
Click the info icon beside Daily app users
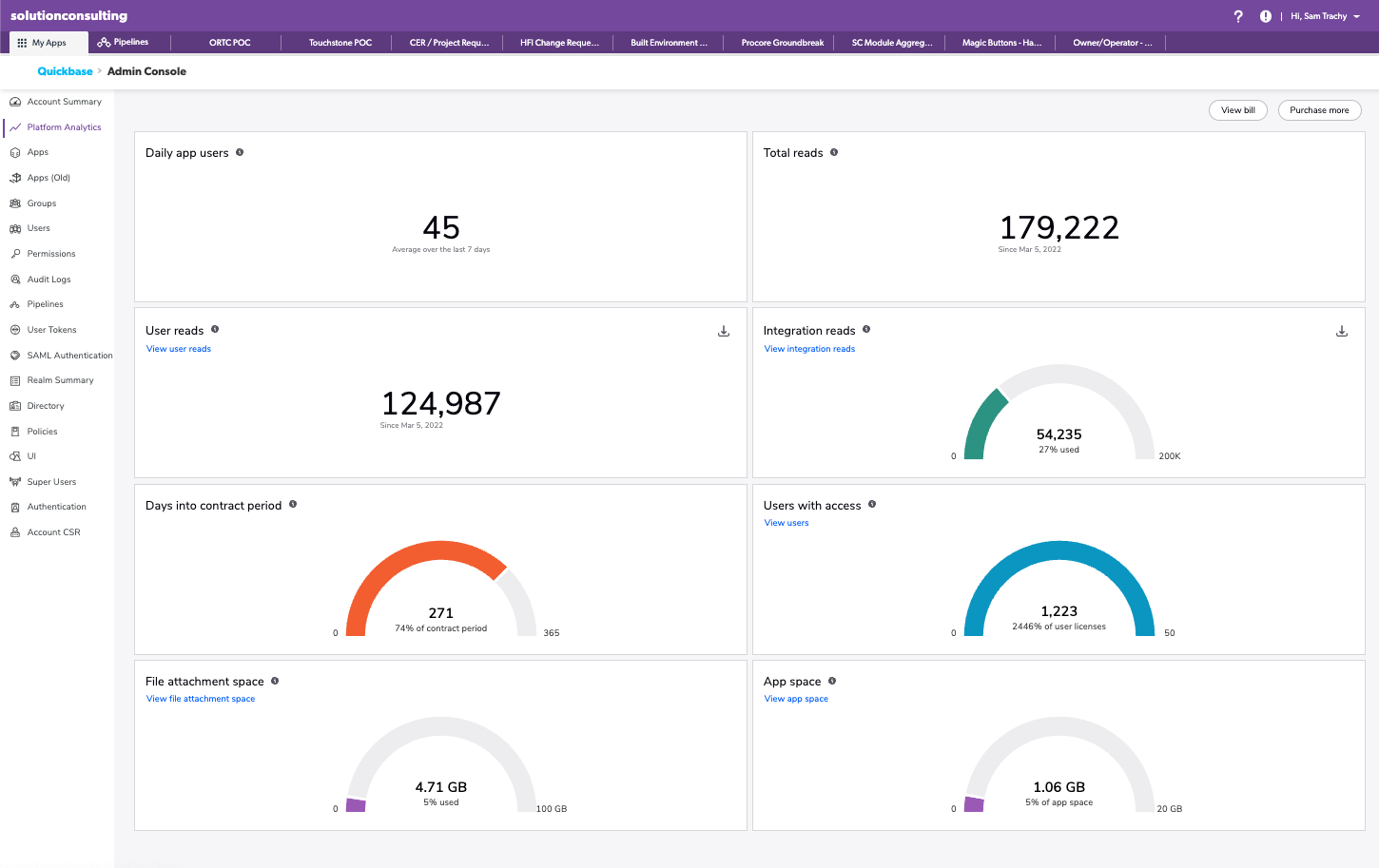(x=241, y=150)
